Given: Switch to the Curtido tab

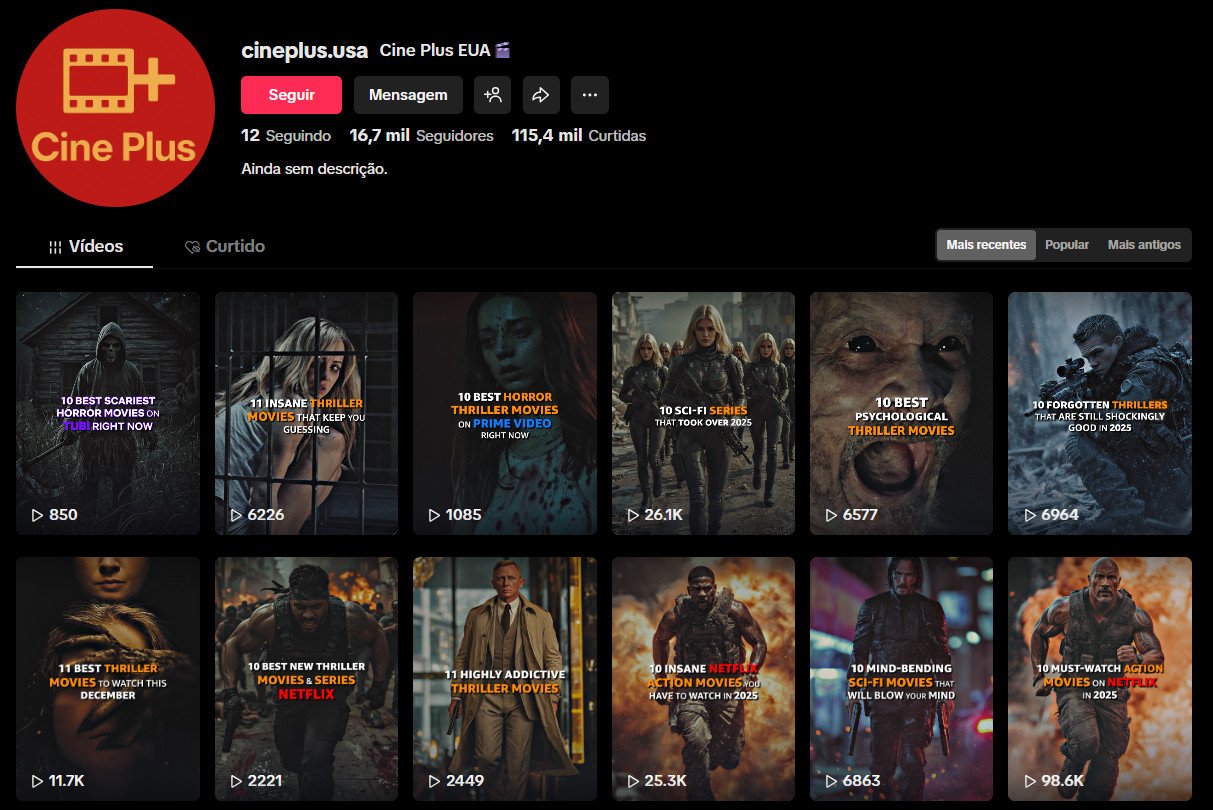Looking at the screenshot, I should [x=236, y=246].
